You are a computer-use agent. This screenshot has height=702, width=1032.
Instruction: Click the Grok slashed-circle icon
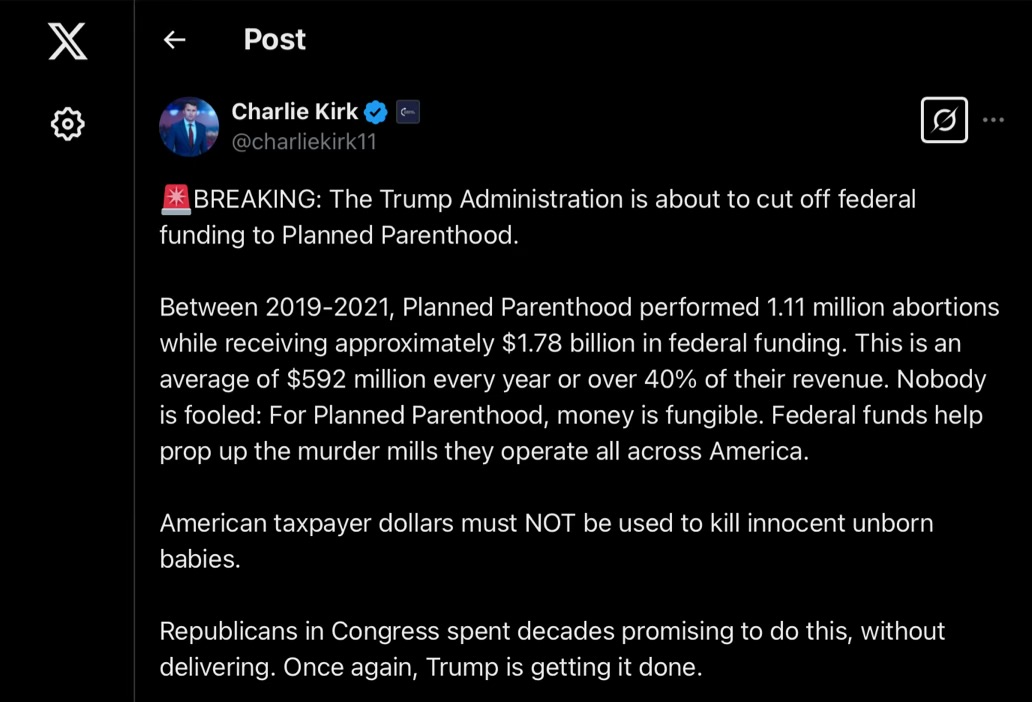944,120
